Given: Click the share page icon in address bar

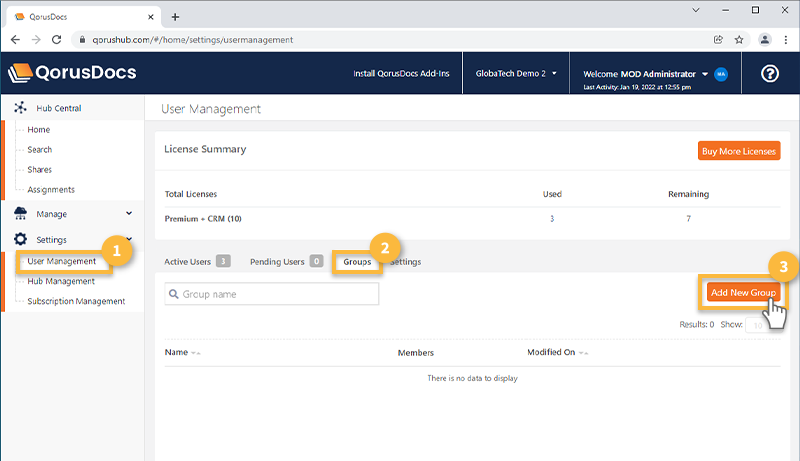Looking at the screenshot, I should (x=717, y=40).
